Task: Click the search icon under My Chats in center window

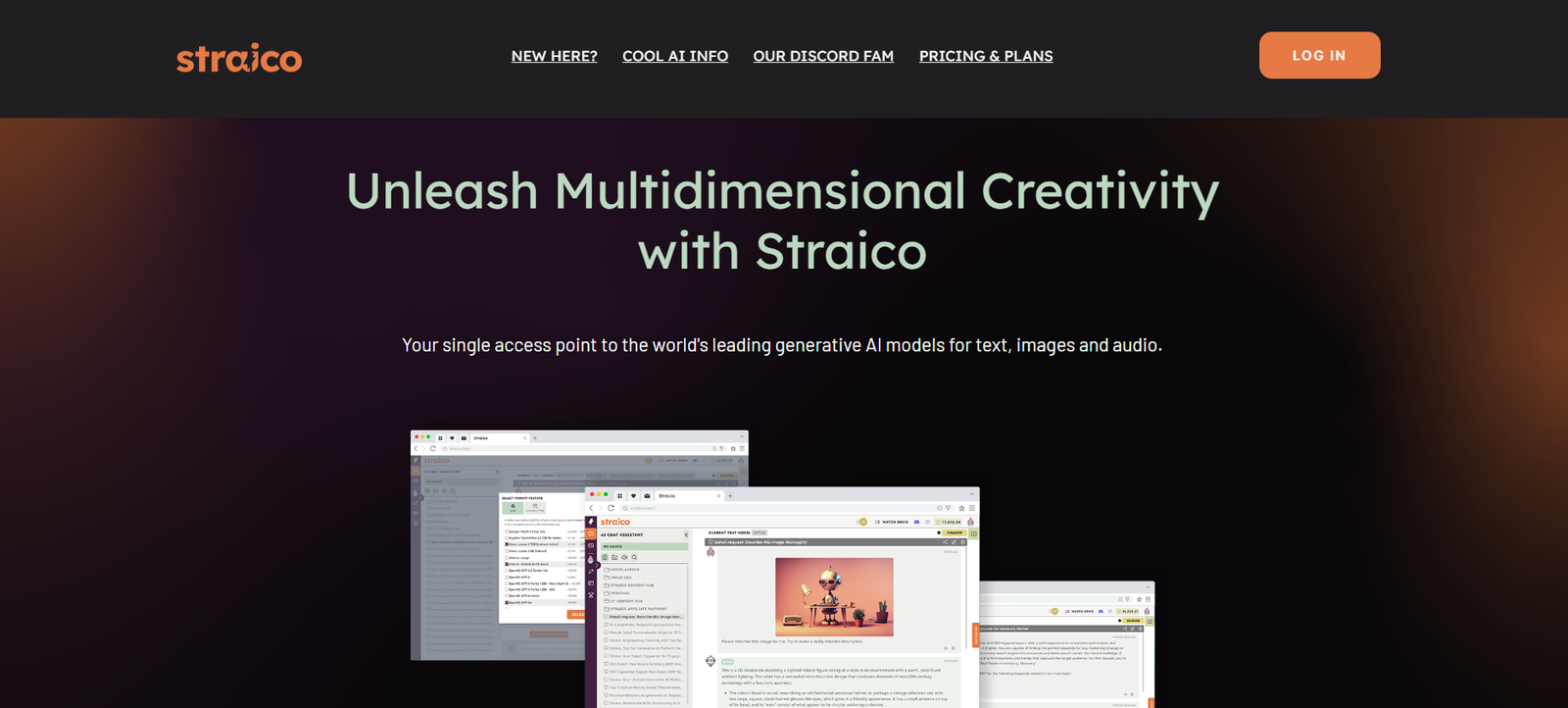Action: point(634,557)
